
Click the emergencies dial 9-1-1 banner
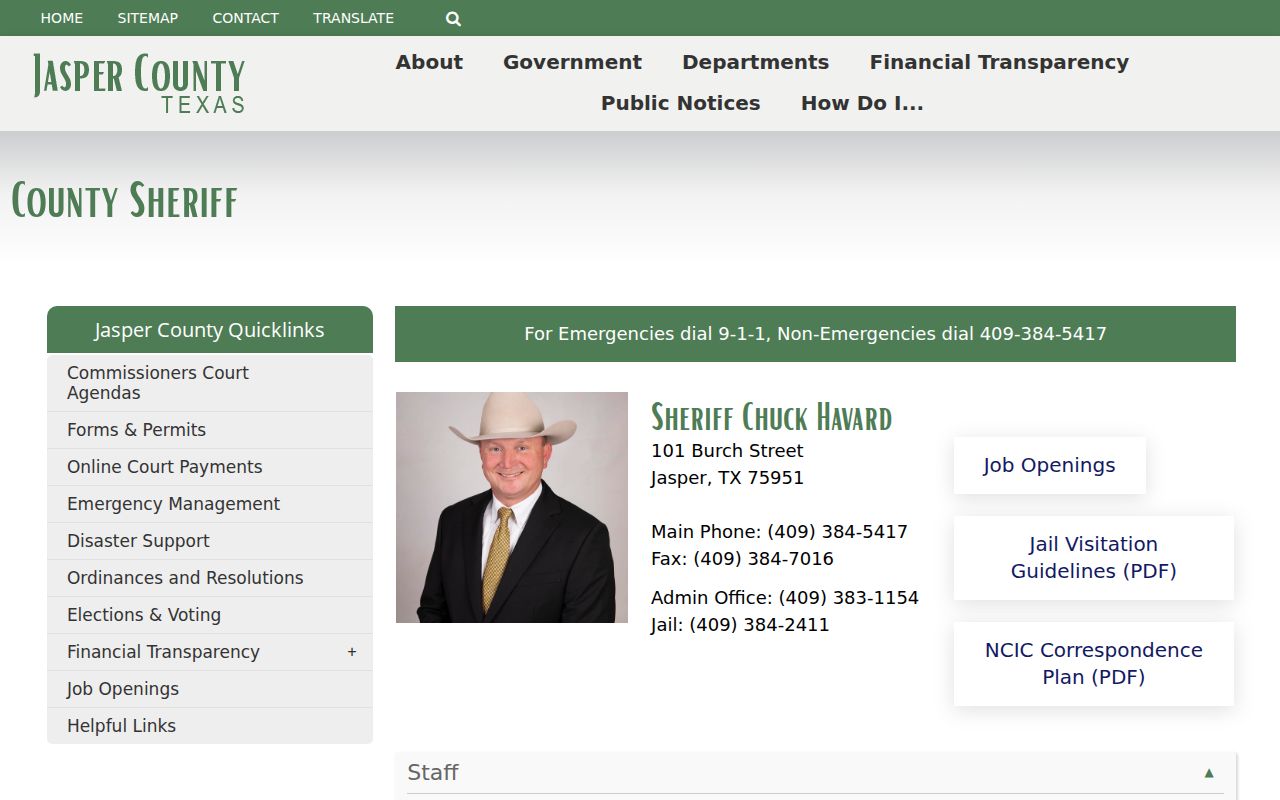[x=815, y=334]
